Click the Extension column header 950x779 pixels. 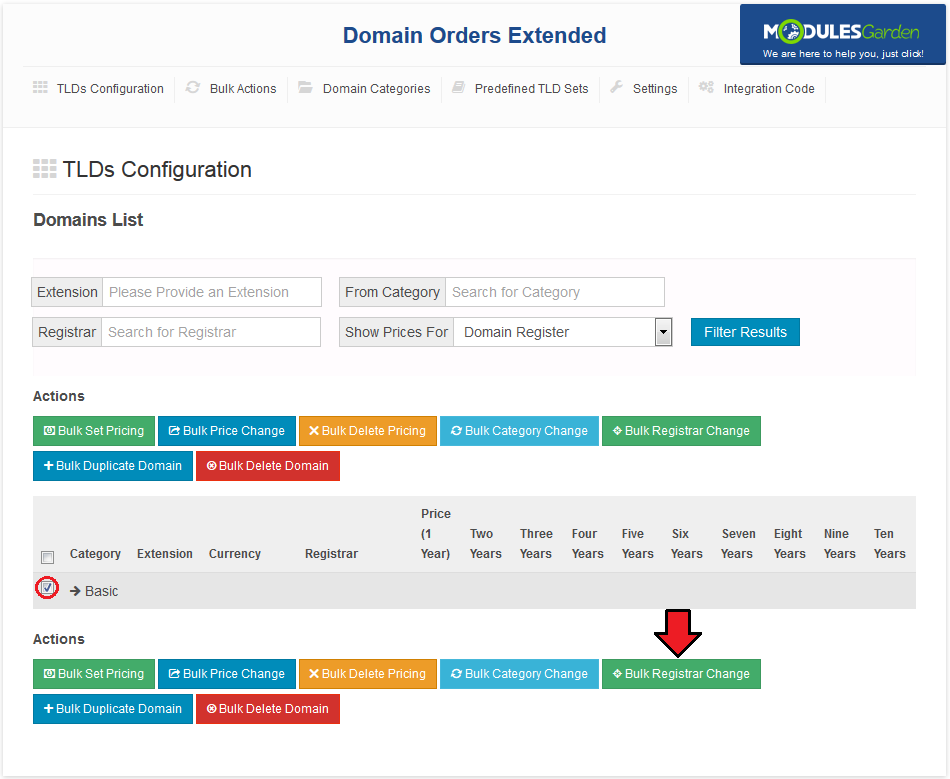(x=165, y=554)
